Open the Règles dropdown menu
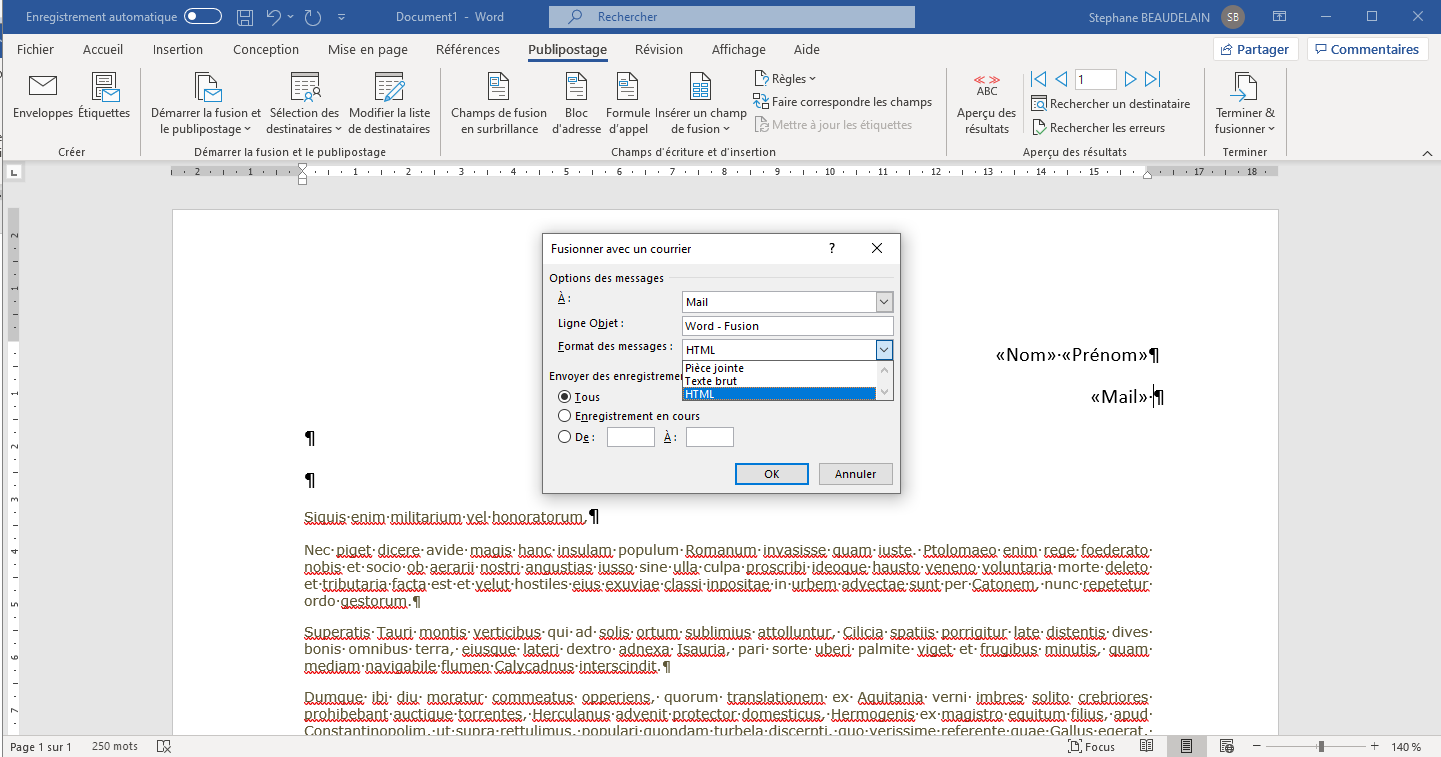Screen dimensions: 1441x757 point(785,79)
